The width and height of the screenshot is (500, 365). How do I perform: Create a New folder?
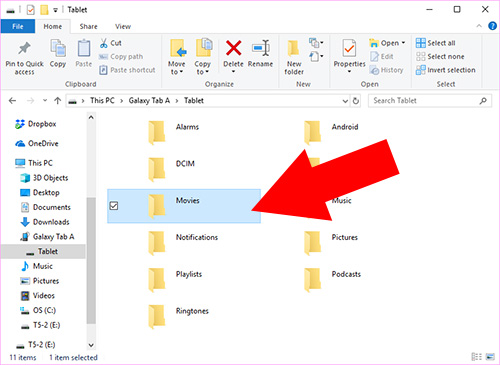(x=294, y=57)
